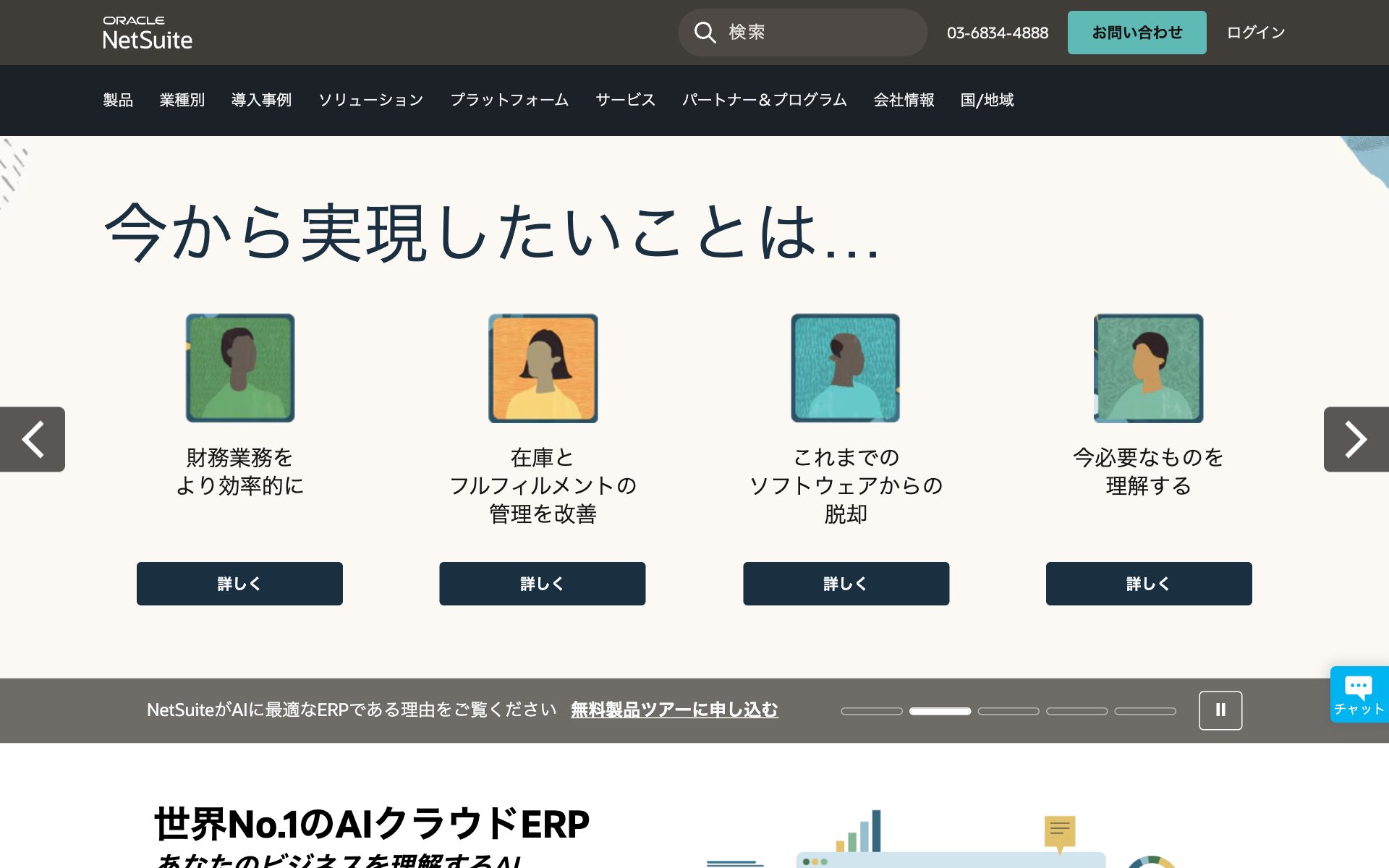This screenshot has height=868, width=1389.
Task: Pause the carousel autoplay
Action: (x=1220, y=710)
